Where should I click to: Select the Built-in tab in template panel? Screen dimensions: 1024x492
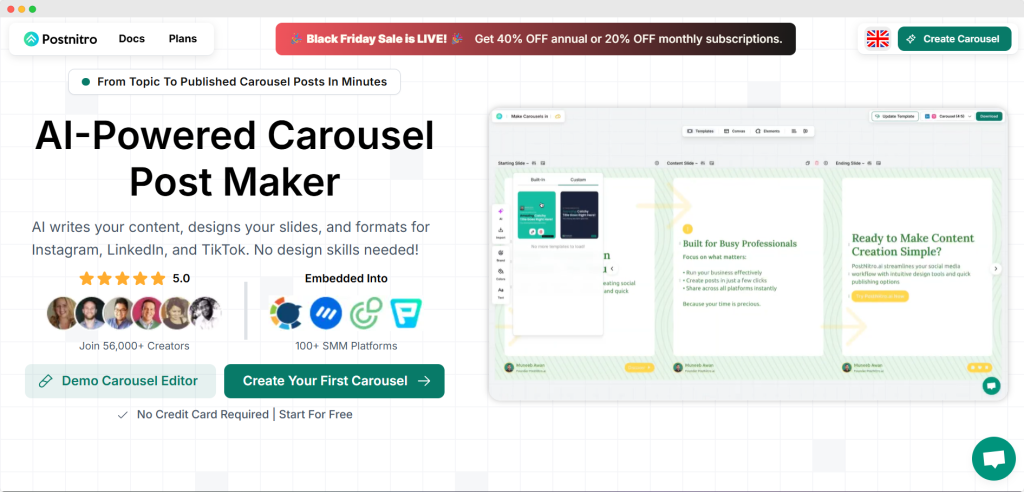click(538, 180)
